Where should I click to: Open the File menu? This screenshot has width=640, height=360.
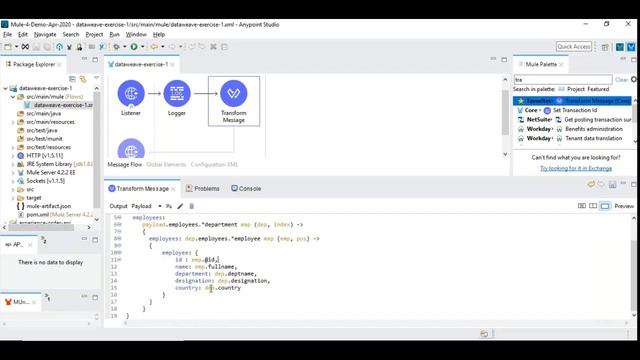click(x=7, y=35)
